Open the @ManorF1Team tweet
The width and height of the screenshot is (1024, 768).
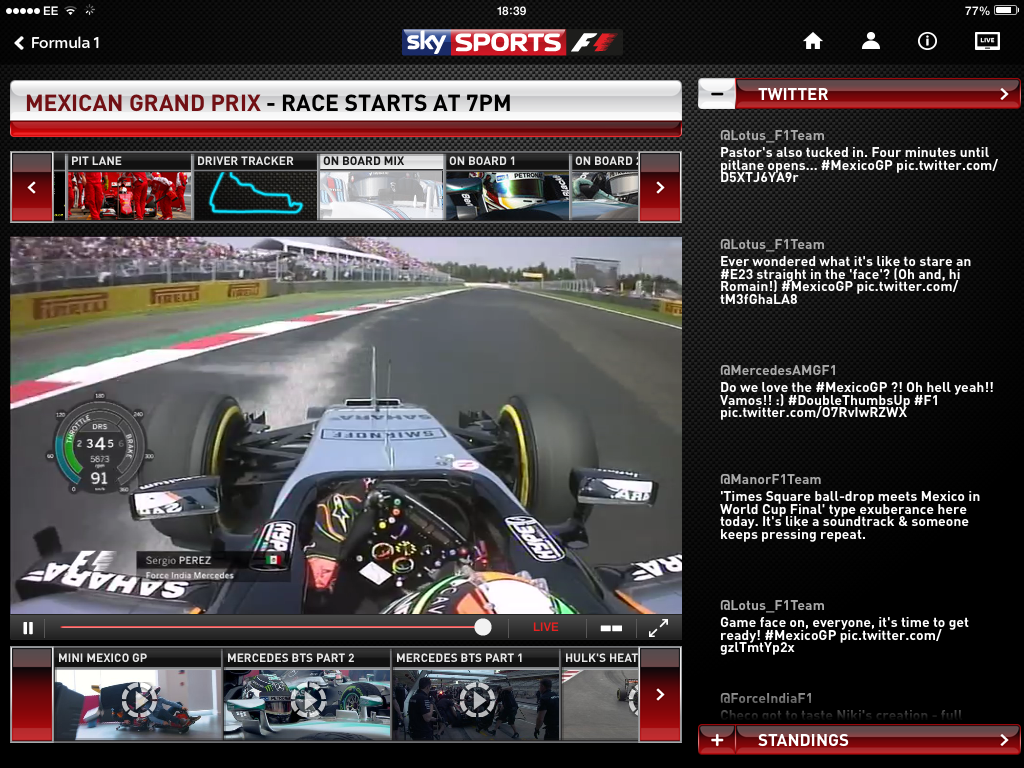(x=850, y=507)
